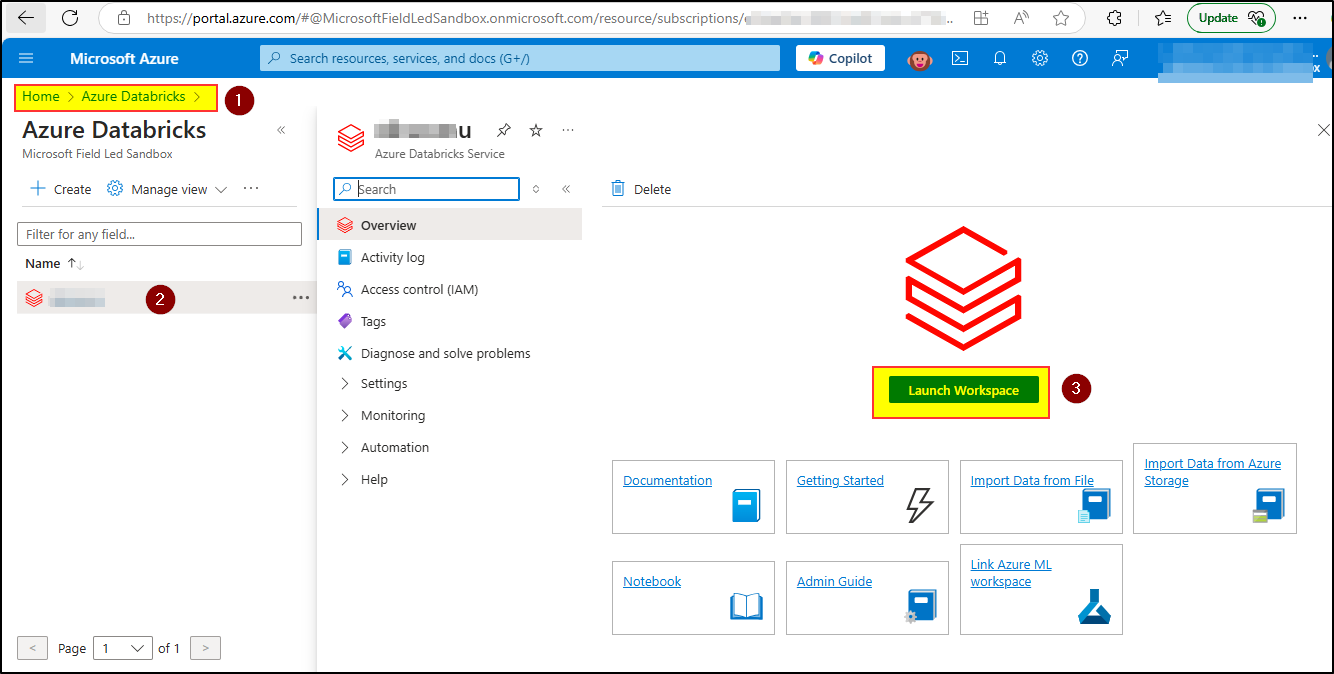Open Import Data from Azure Storage link

[1212, 472]
